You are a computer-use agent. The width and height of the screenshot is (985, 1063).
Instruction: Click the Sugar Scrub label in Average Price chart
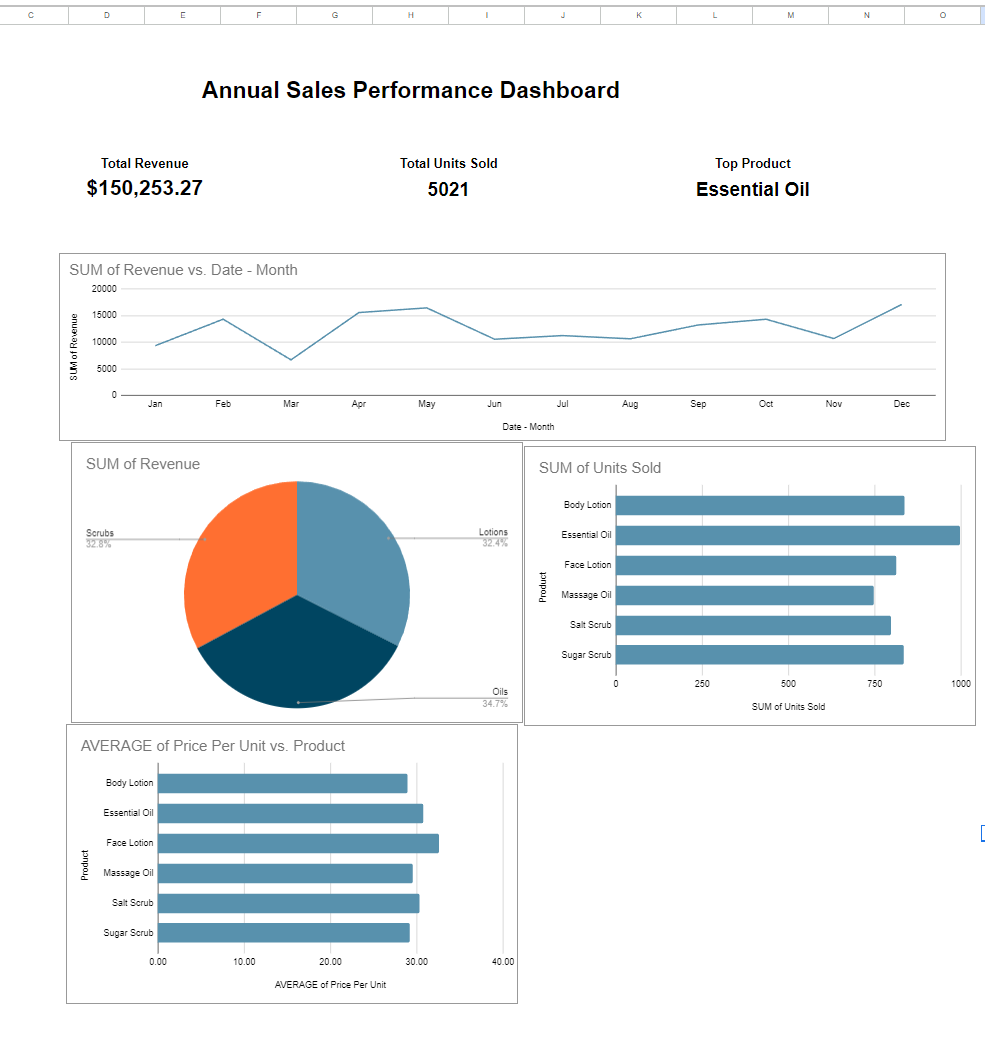(128, 933)
